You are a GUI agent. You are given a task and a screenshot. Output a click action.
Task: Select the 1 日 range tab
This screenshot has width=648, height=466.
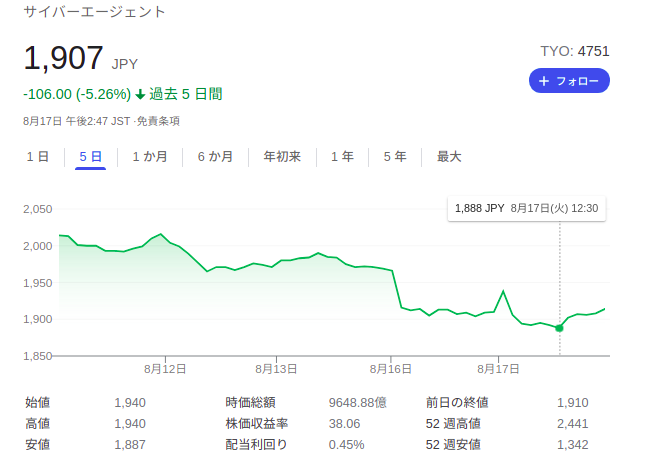click(38, 157)
